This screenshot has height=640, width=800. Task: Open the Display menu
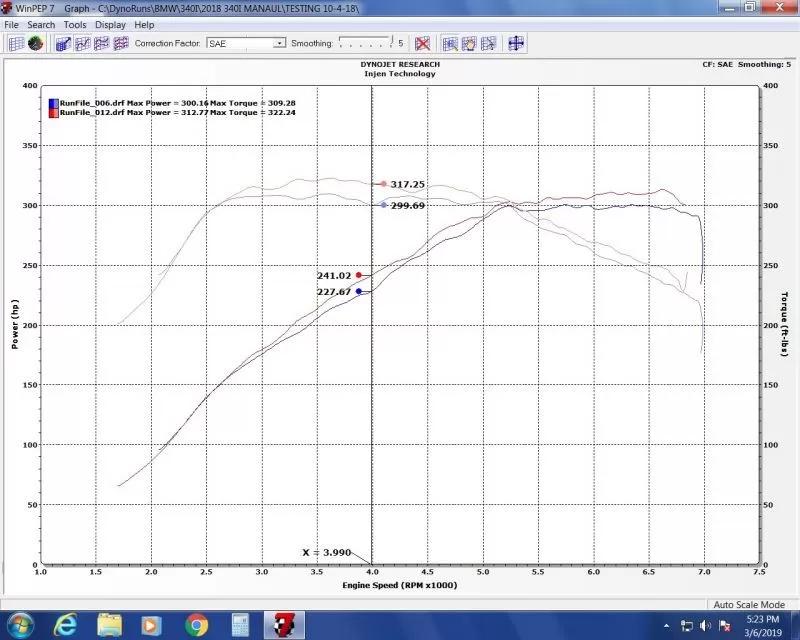coord(110,24)
